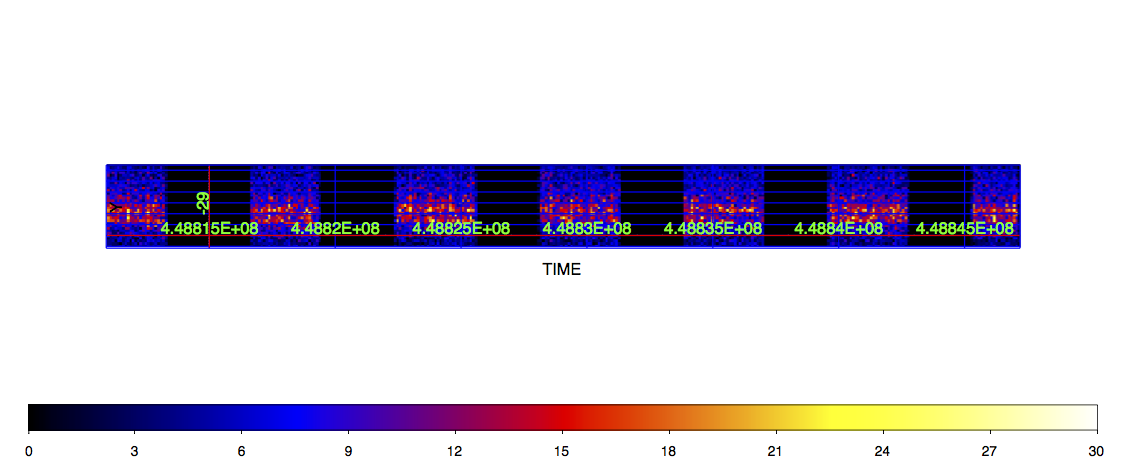
Task: Pick the red region of the colorbar
Action: [564, 417]
